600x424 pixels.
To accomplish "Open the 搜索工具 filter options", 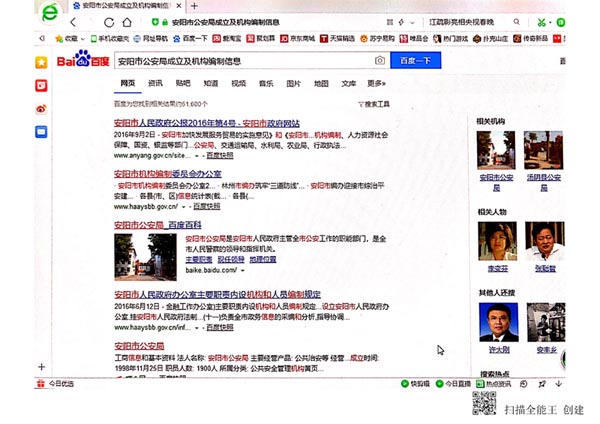I will tap(376, 103).
